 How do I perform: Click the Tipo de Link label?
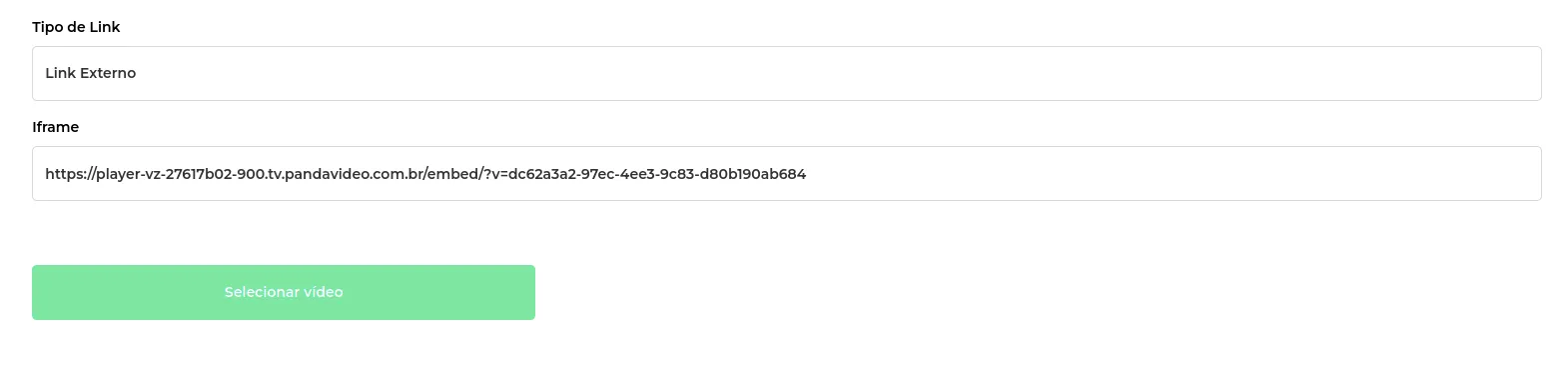click(76, 27)
